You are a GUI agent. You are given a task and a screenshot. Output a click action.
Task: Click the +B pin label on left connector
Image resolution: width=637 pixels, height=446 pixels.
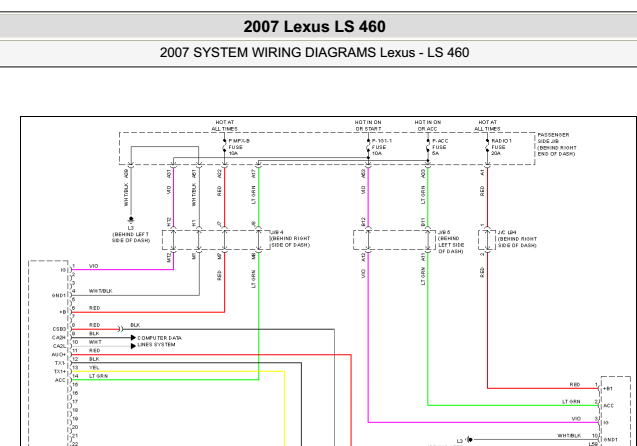click(x=62, y=312)
